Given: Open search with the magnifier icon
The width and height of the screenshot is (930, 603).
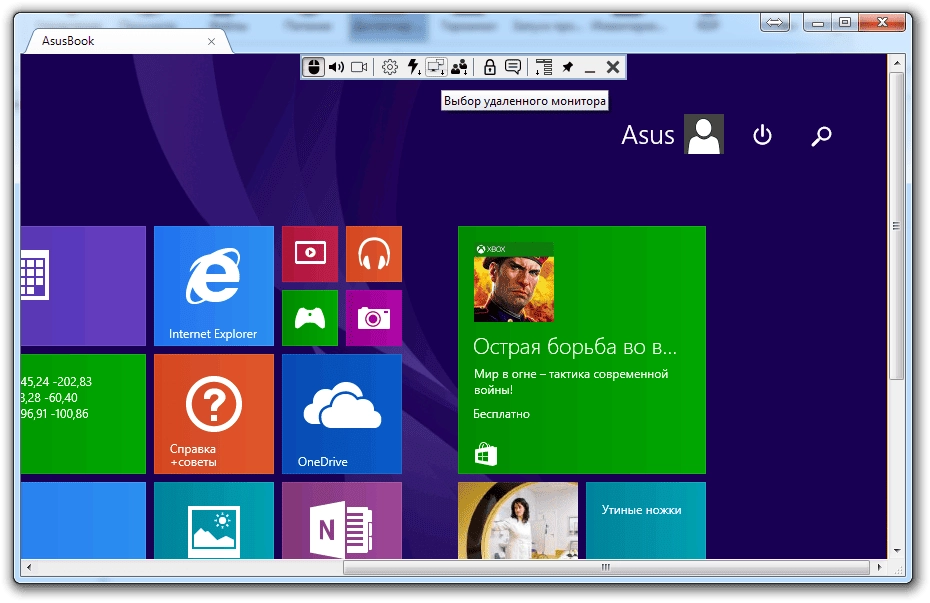Looking at the screenshot, I should (x=821, y=136).
